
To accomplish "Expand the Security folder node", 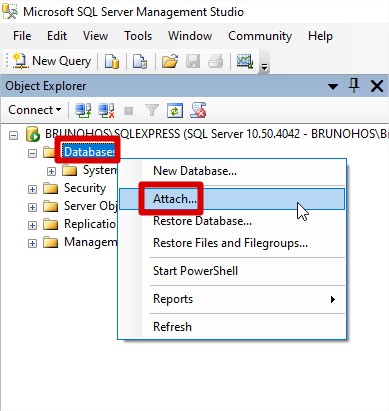I will click(32, 189).
